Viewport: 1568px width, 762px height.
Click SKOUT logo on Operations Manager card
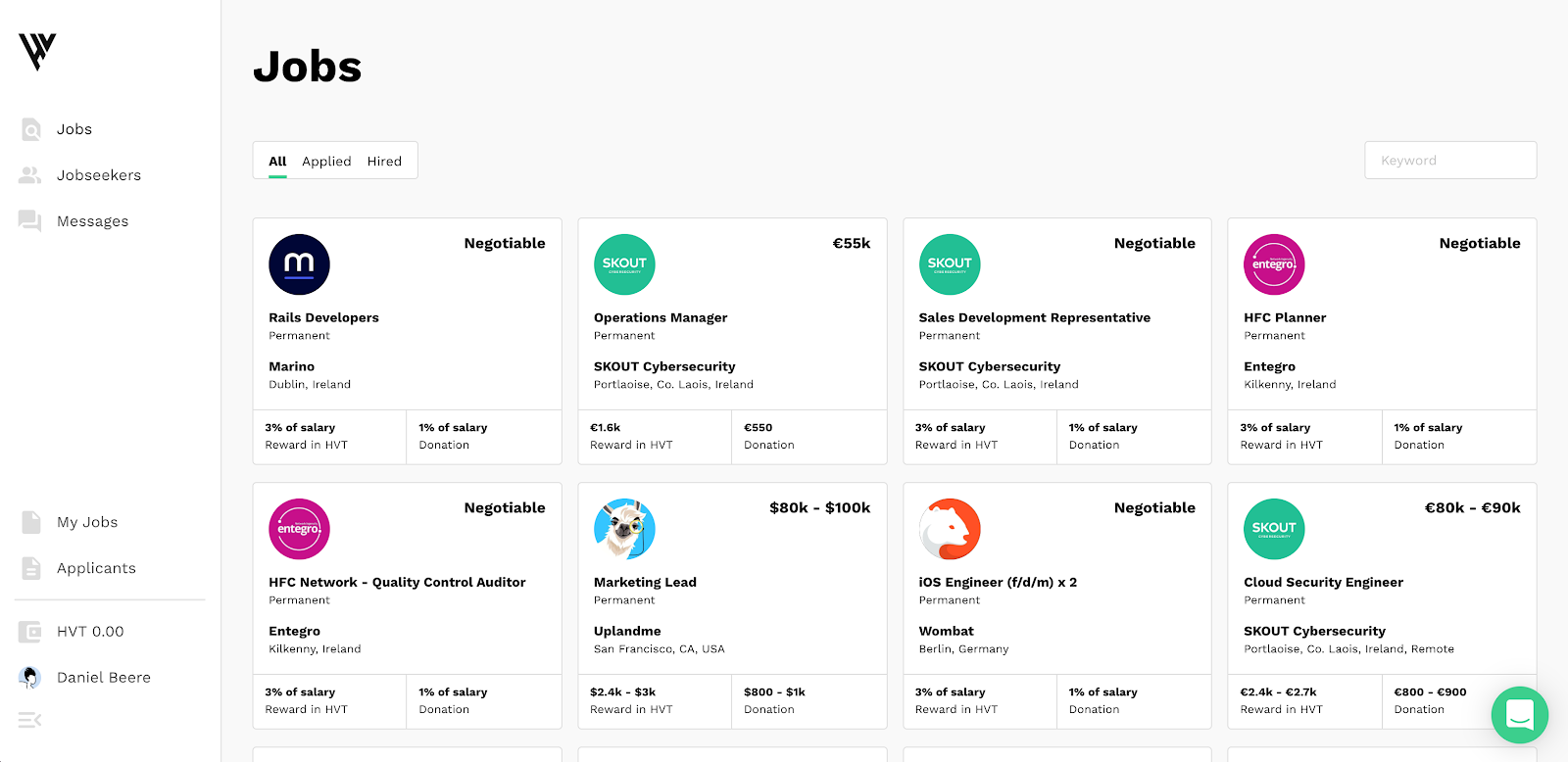[x=624, y=264]
